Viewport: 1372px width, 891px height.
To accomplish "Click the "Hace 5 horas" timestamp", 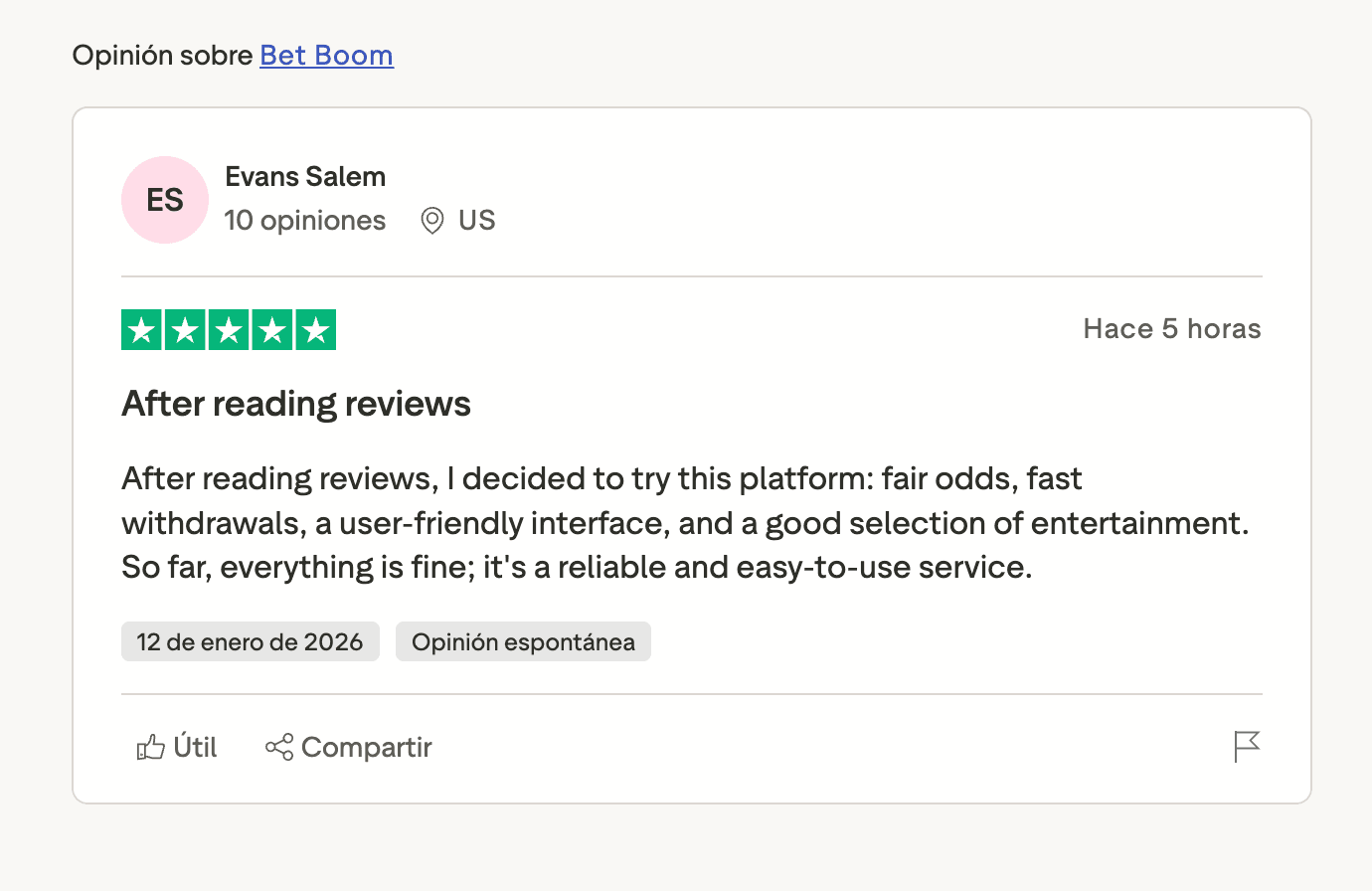I will (1171, 329).
